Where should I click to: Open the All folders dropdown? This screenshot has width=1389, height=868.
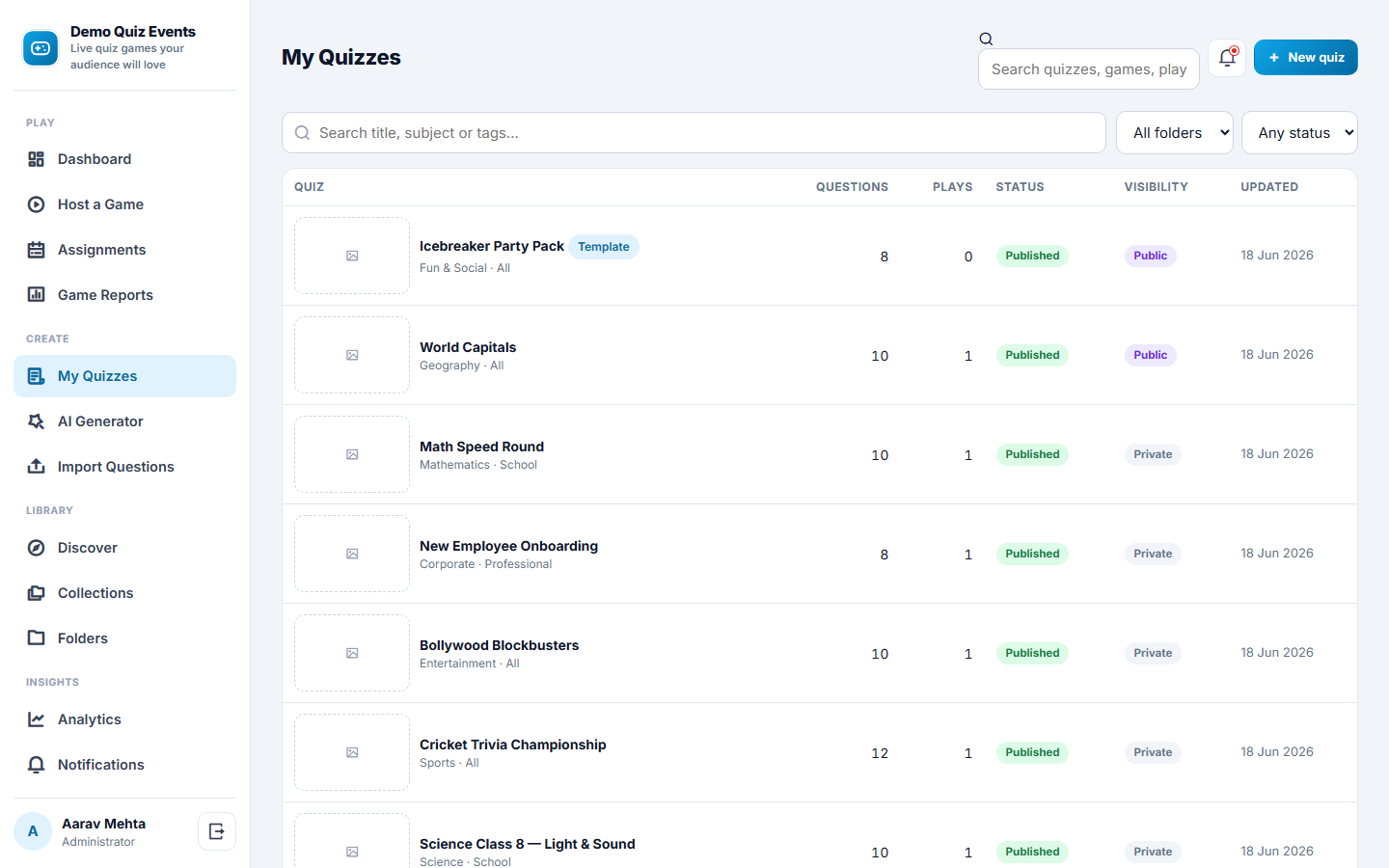[x=1175, y=133]
